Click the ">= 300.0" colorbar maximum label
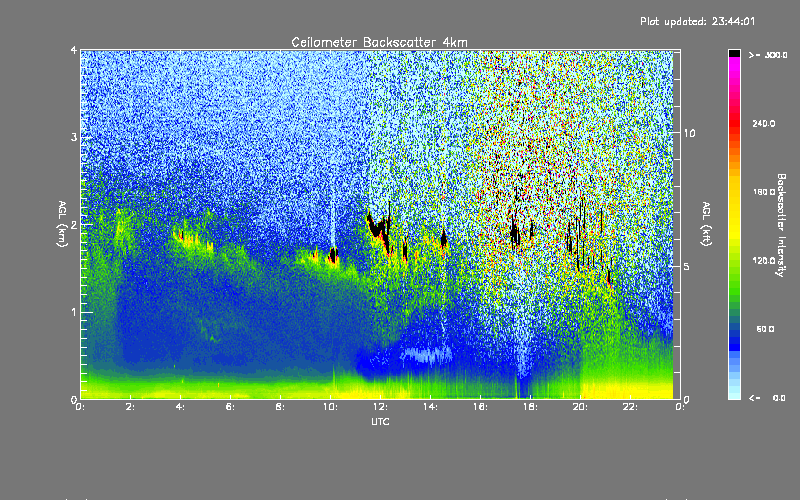The height and width of the screenshot is (500, 800). click(768, 55)
